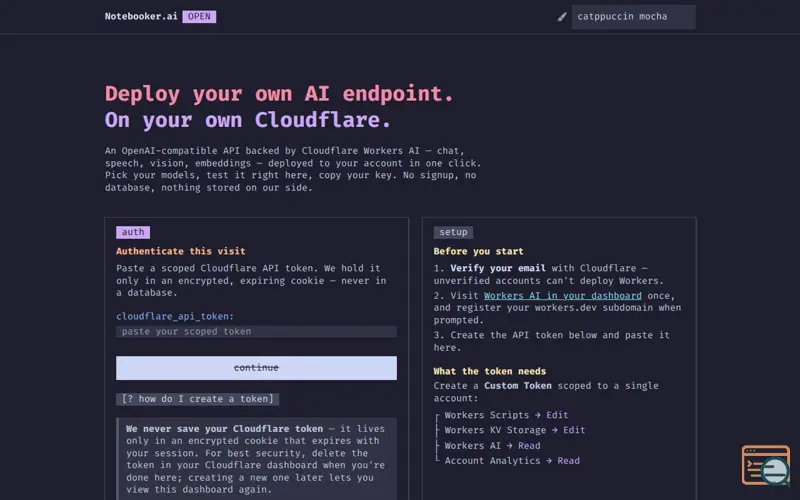Screen dimensions: 800x500
Task: Click 'Custom Token' bold text
Action: coord(518,386)
